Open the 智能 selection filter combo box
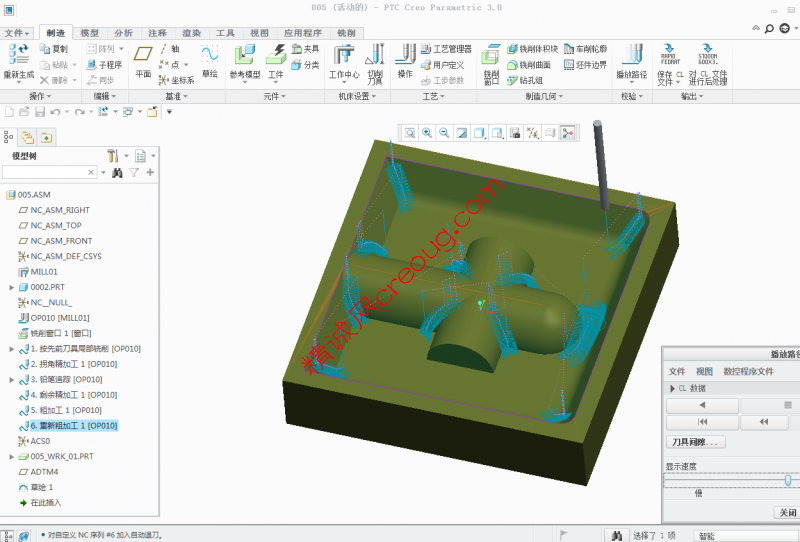This screenshot has height=542, width=800. point(746,535)
